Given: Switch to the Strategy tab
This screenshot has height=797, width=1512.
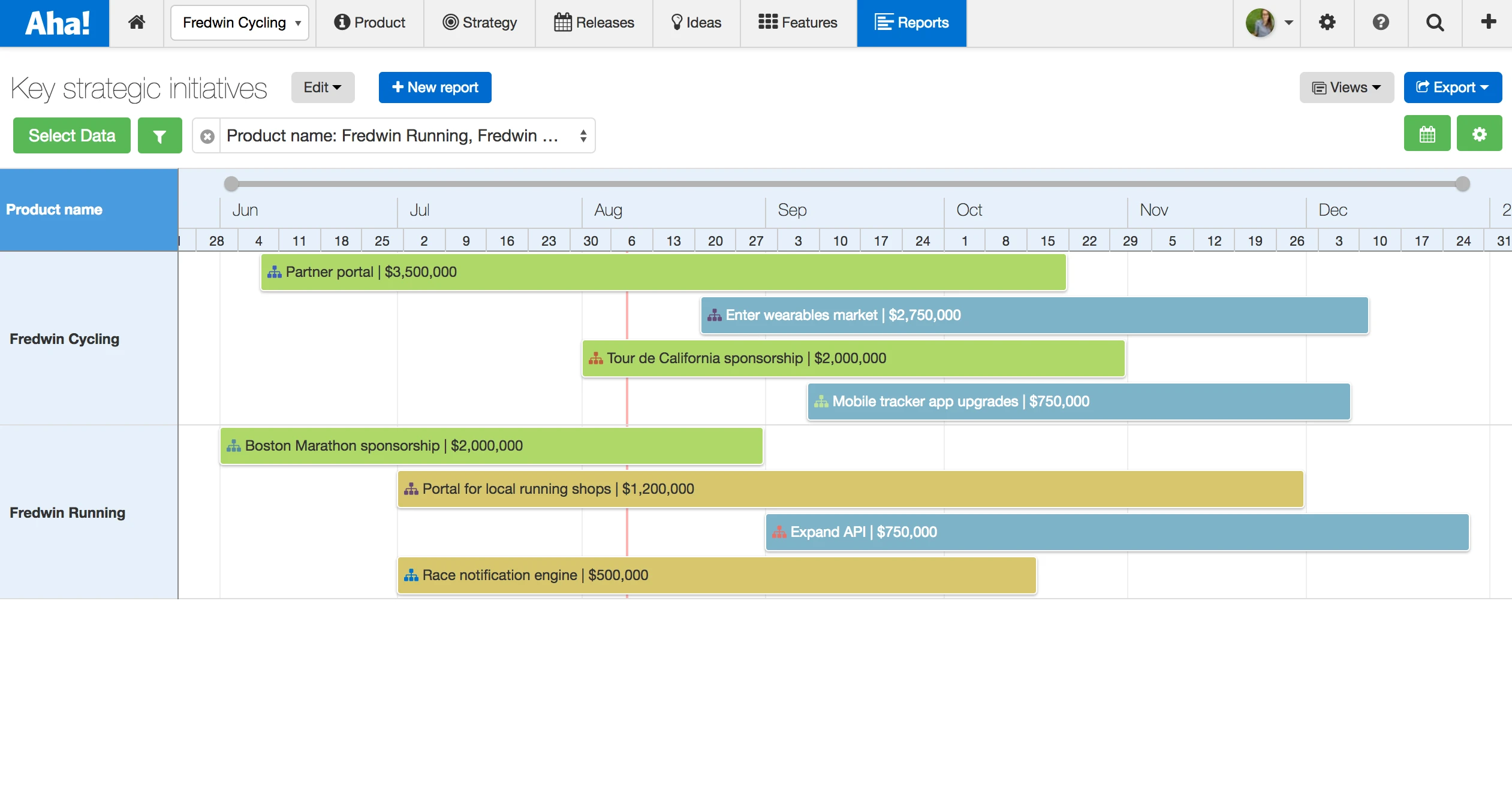Looking at the screenshot, I should 480,23.
